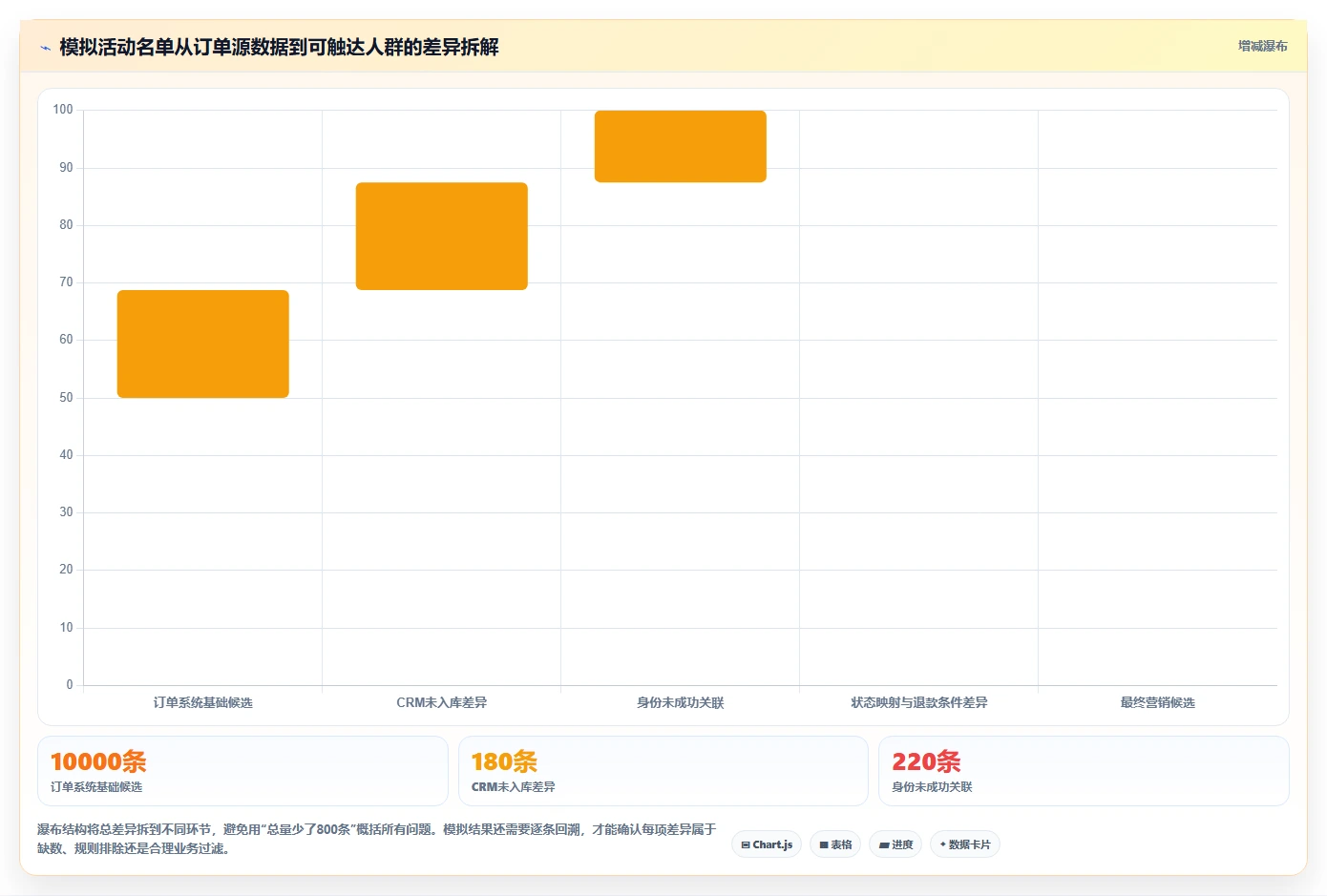Click the CRM未入库差异 waterfall bar
The width and height of the screenshot is (1327, 896).
point(442,236)
